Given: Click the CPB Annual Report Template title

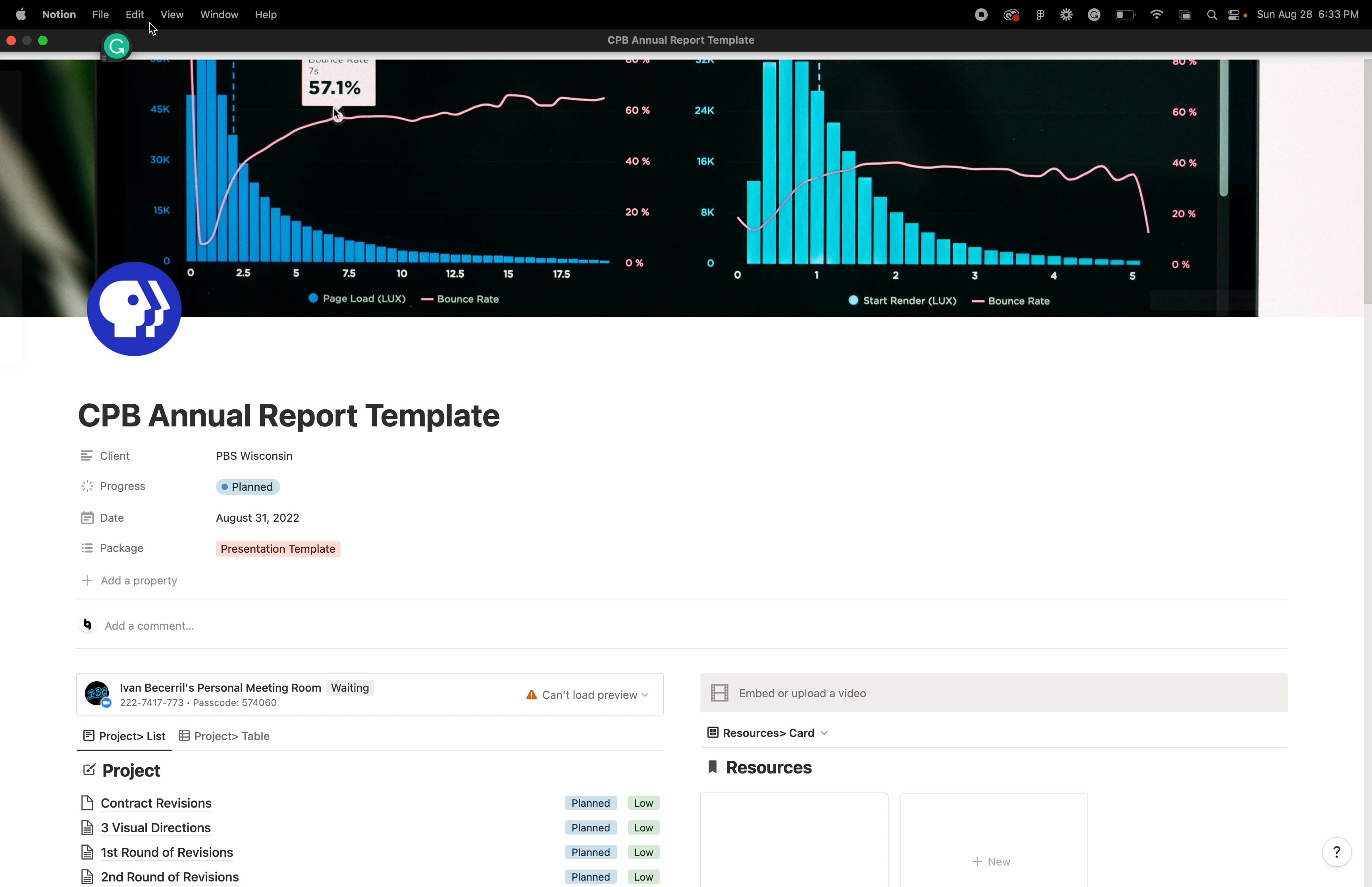Looking at the screenshot, I should 289,415.
